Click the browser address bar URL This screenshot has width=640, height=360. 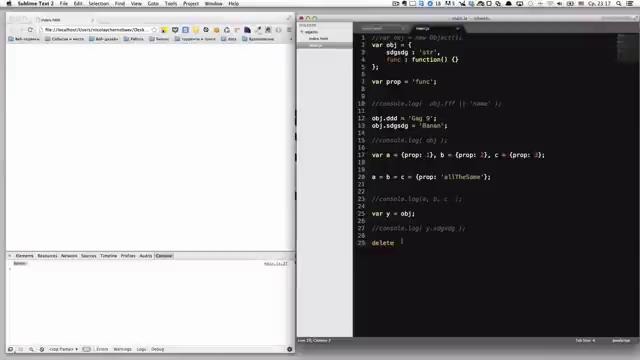point(94,30)
